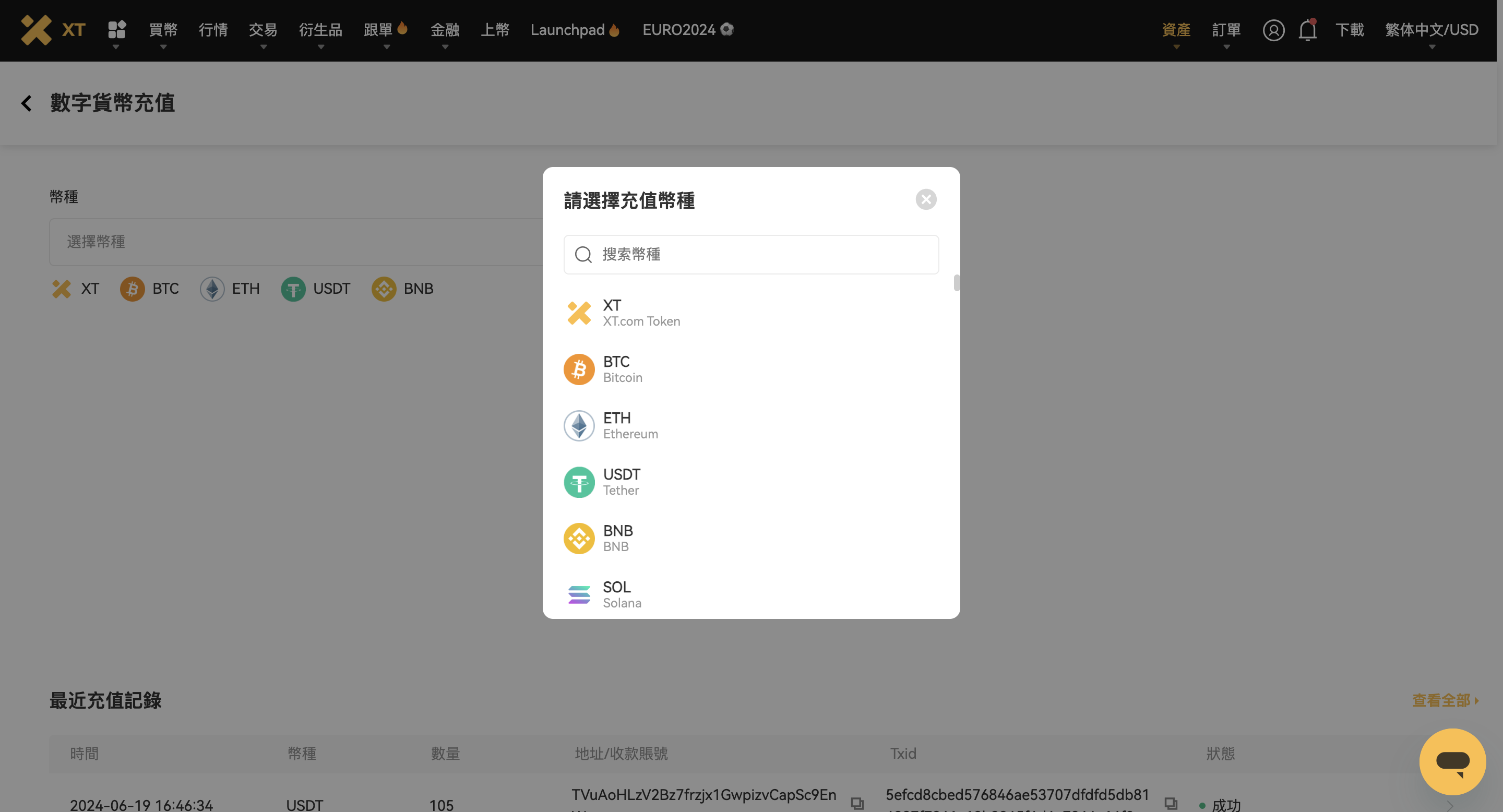Click the flame icon next to 跟單

tap(402, 28)
